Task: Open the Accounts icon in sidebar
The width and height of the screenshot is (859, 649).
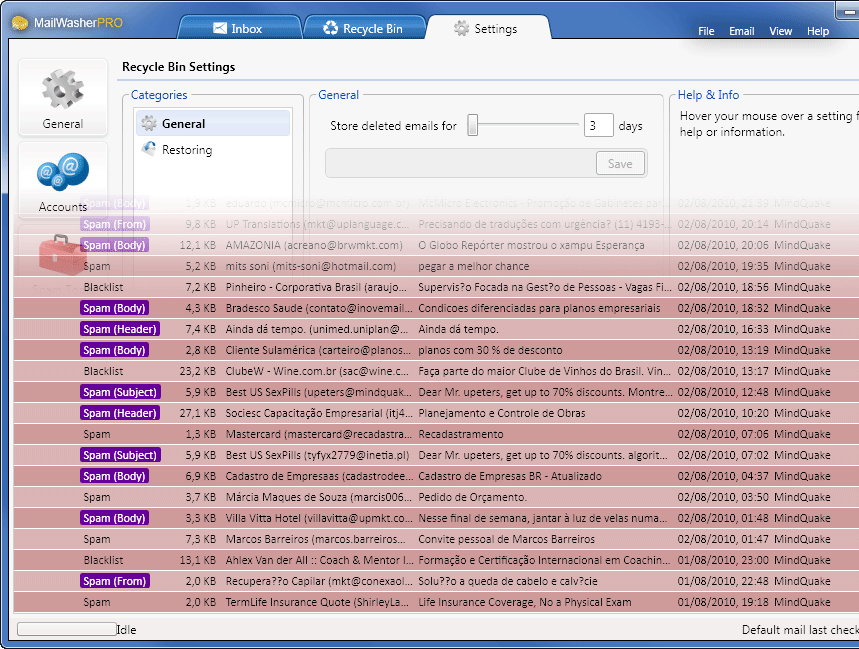Action: point(63,171)
